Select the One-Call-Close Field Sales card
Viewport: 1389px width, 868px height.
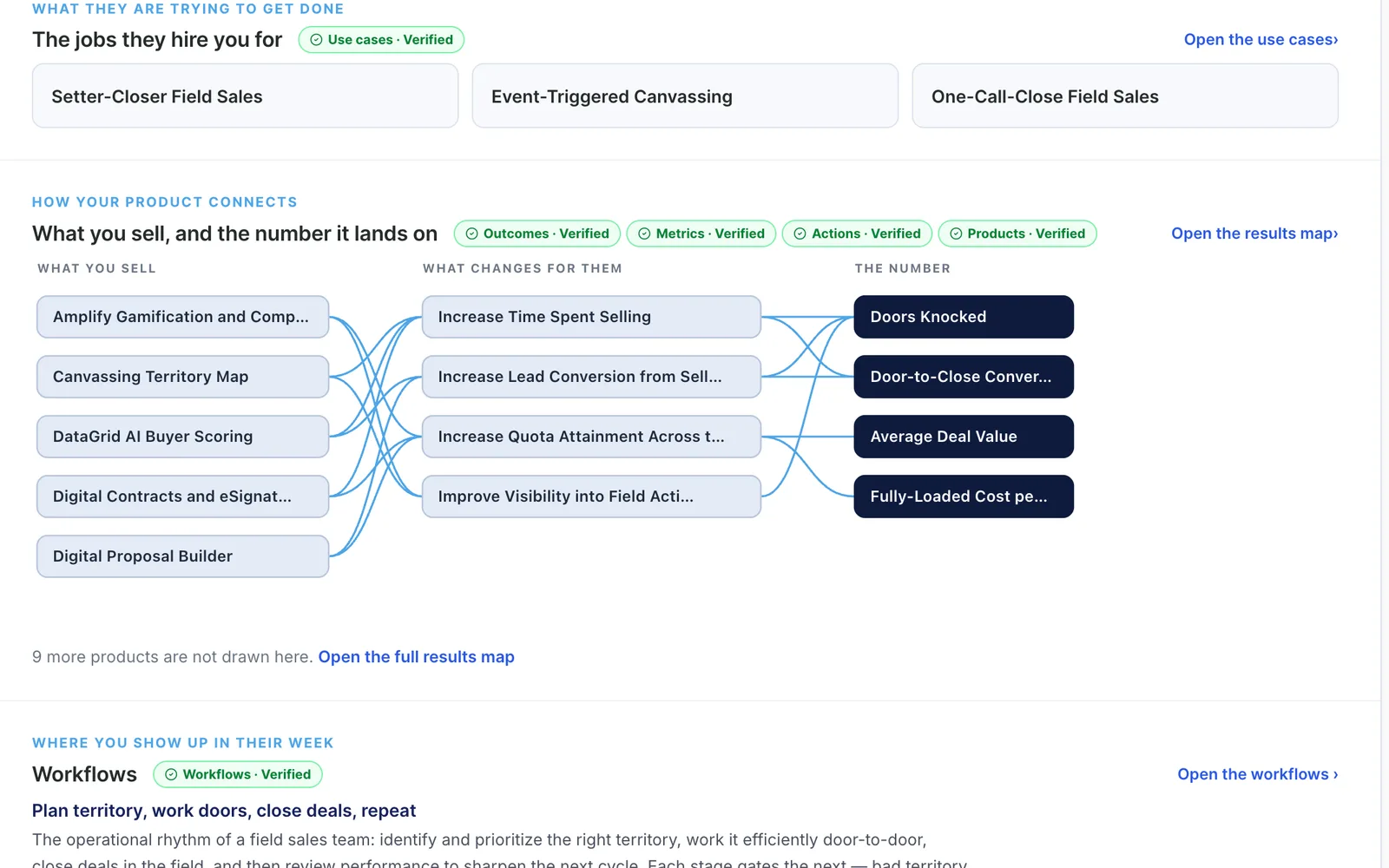coord(1125,96)
